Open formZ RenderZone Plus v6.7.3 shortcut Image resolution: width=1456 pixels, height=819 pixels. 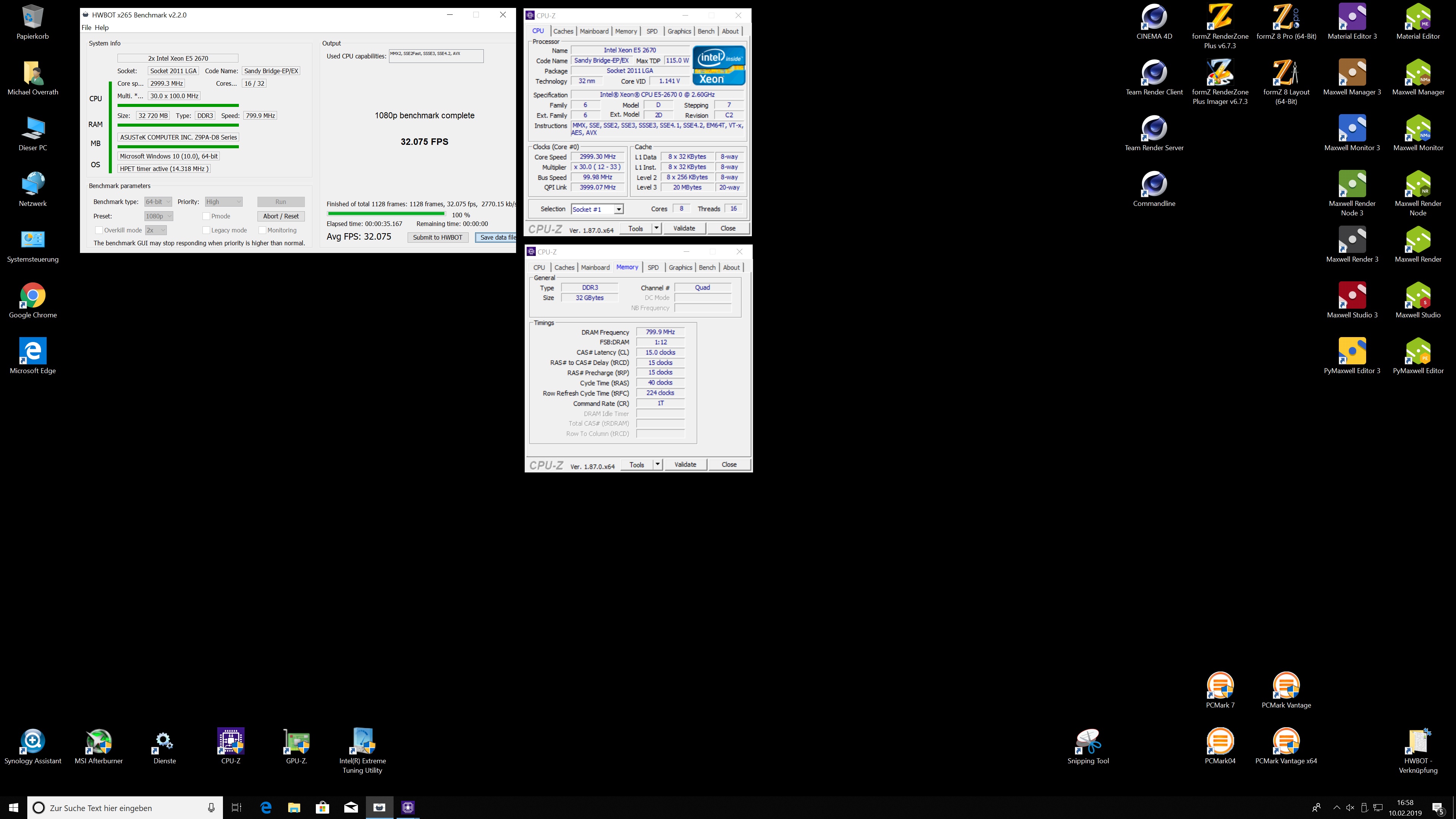tap(1220, 26)
